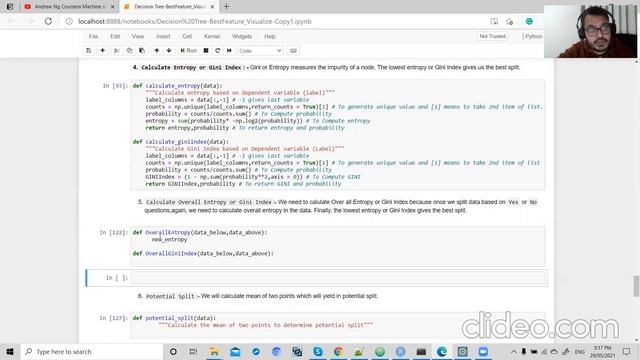Screen dimensions: 640x360
Task: Click the potential_split code cell
Action: [x=338, y=325]
